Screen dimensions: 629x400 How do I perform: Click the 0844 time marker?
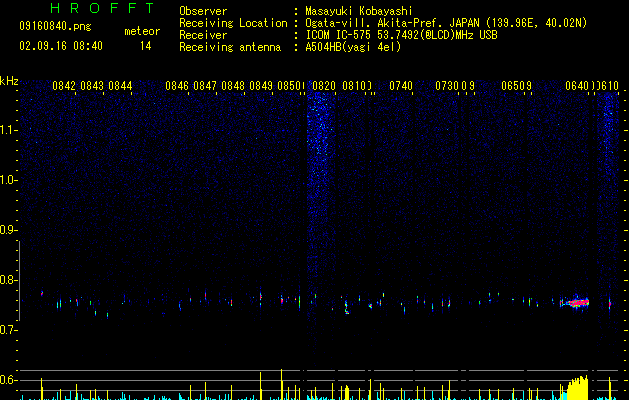[120, 86]
